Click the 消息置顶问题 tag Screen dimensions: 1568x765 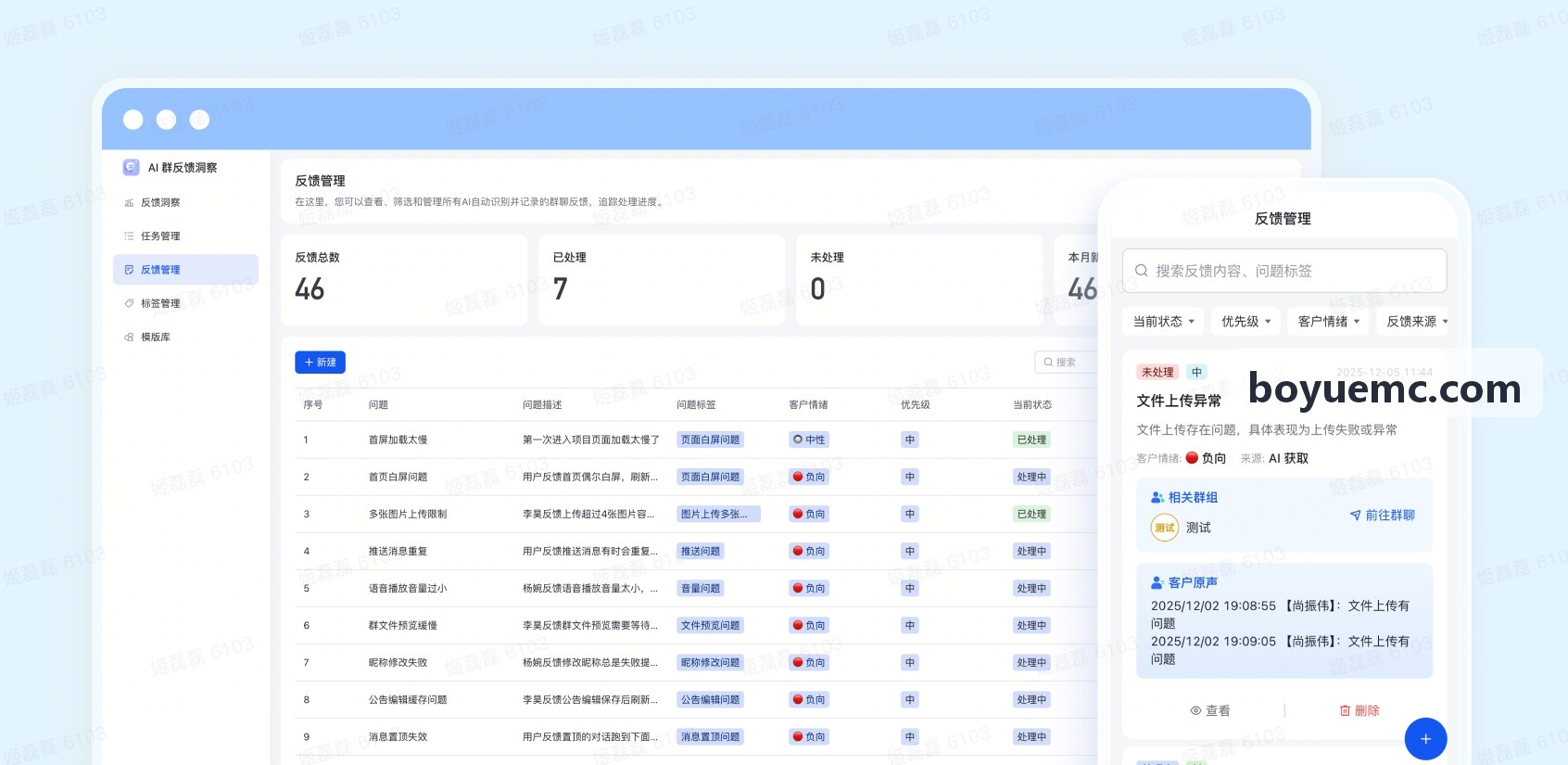(x=711, y=736)
